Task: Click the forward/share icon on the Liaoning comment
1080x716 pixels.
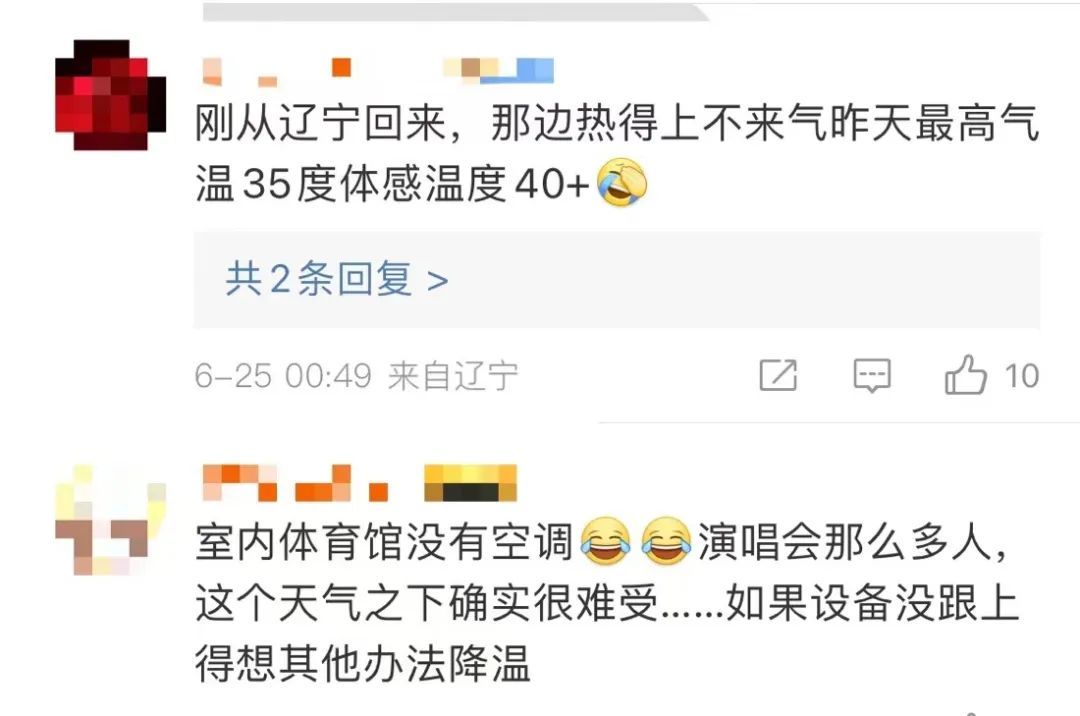Action: [778, 375]
